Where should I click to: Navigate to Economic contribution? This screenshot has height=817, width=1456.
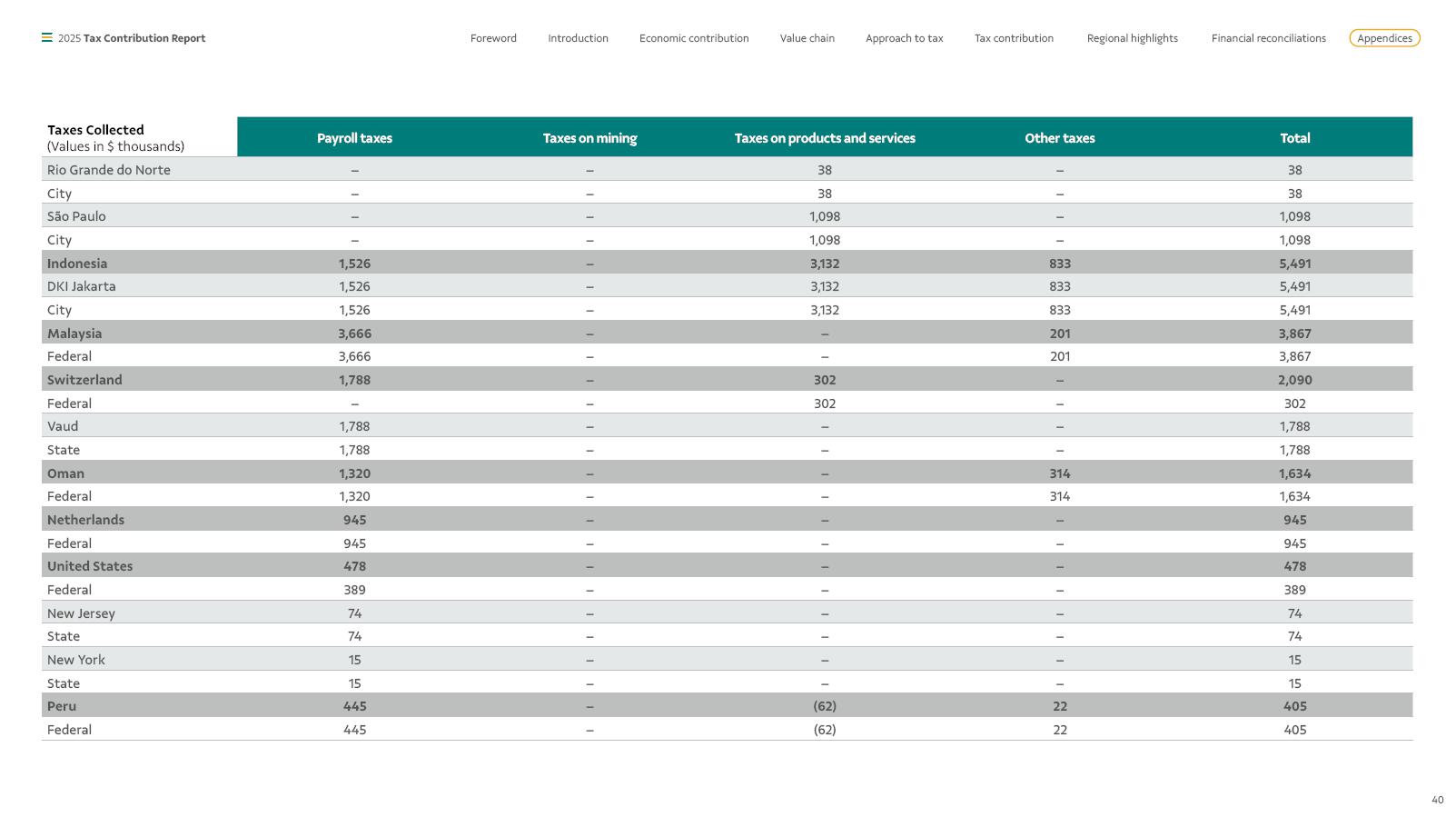pos(694,38)
